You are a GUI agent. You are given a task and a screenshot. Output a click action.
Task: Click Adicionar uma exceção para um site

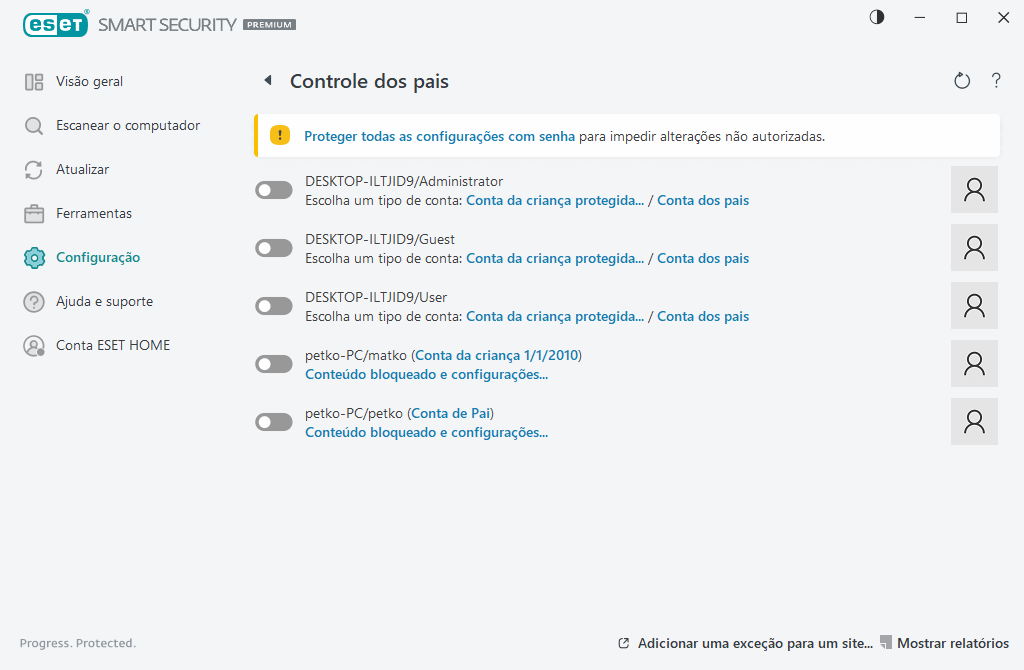point(755,643)
